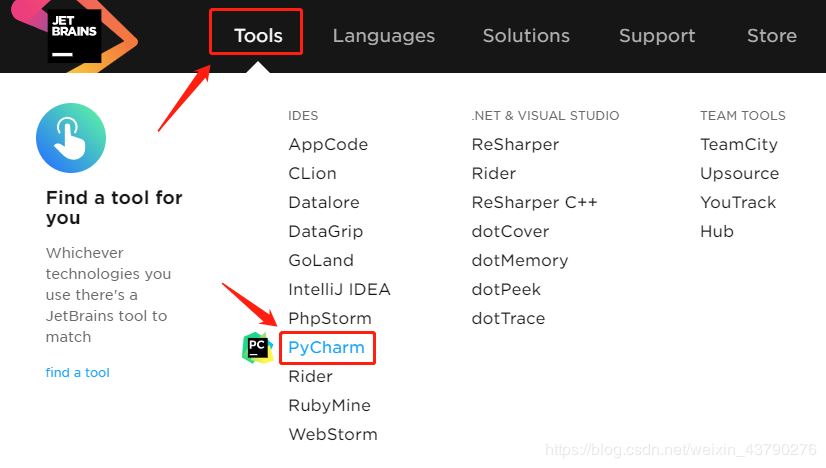Open the Support menu
This screenshot has height=468, width=826.
coord(657,36)
